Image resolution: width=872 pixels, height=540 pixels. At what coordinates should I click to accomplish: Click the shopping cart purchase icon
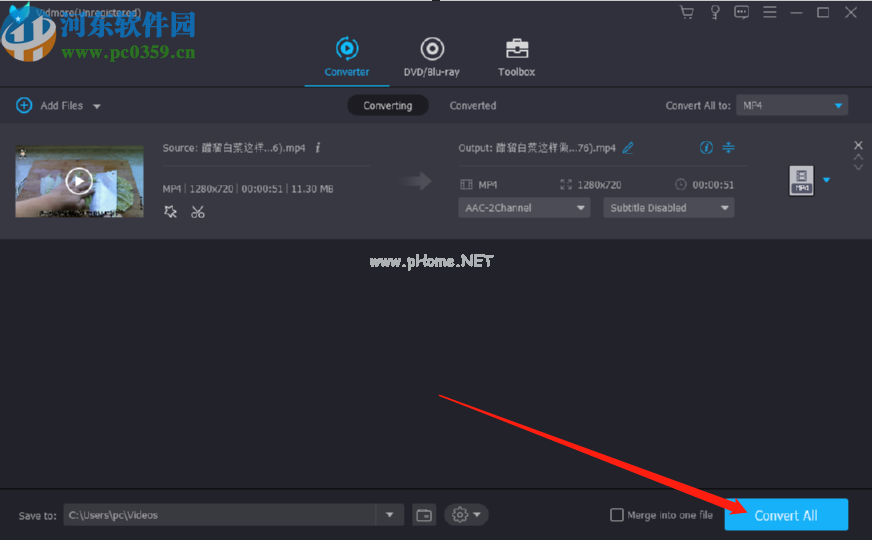click(x=686, y=12)
